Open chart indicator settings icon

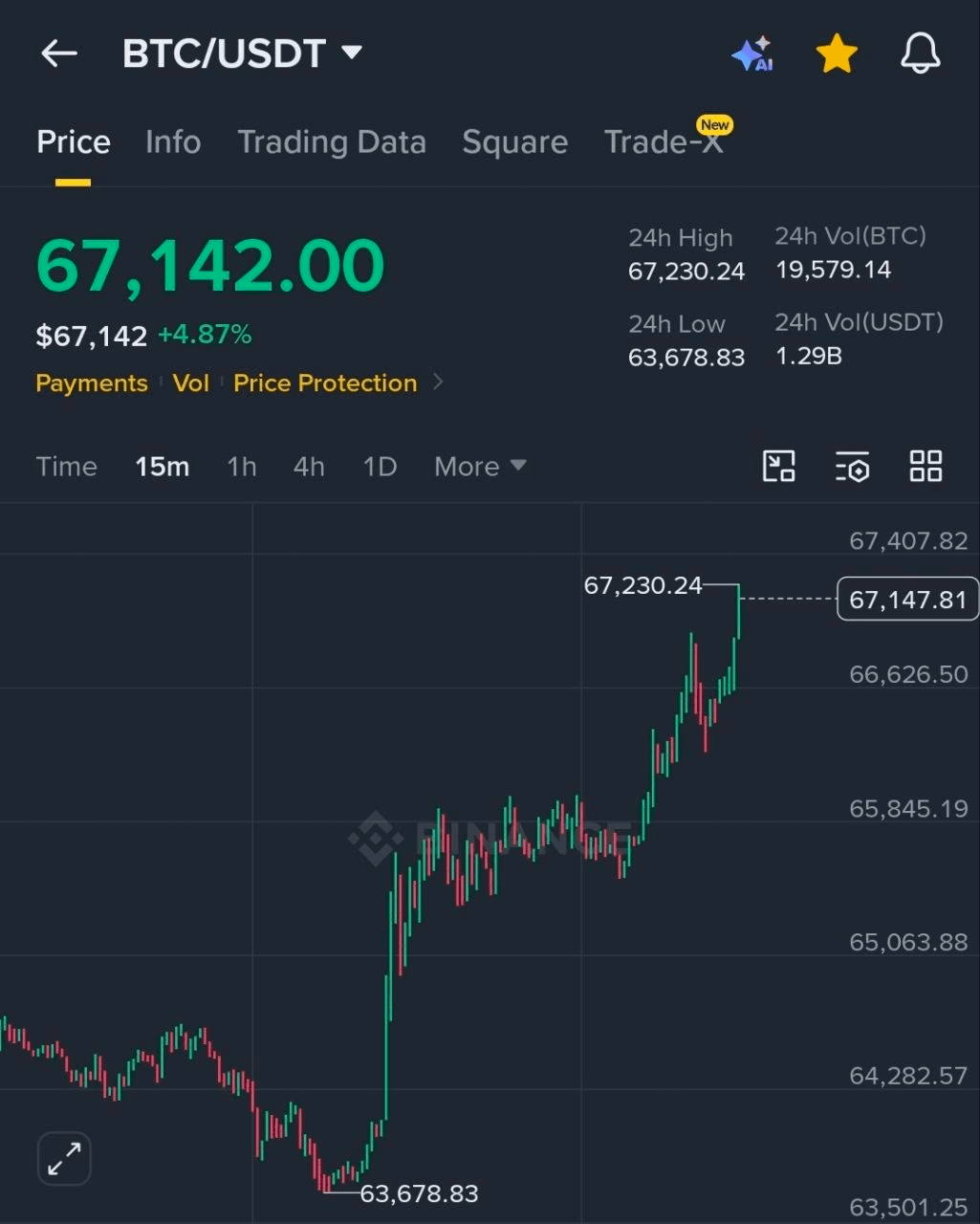[852, 467]
